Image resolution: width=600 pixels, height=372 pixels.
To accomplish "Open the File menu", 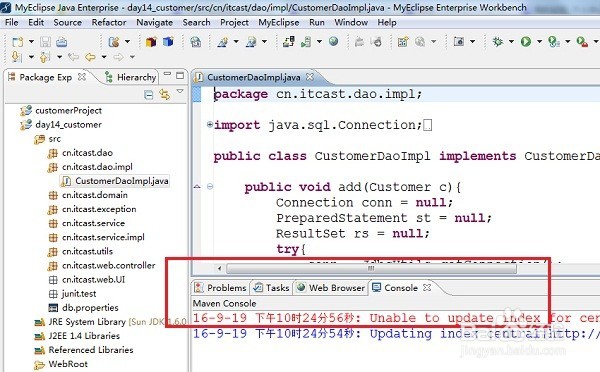I will [11, 23].
